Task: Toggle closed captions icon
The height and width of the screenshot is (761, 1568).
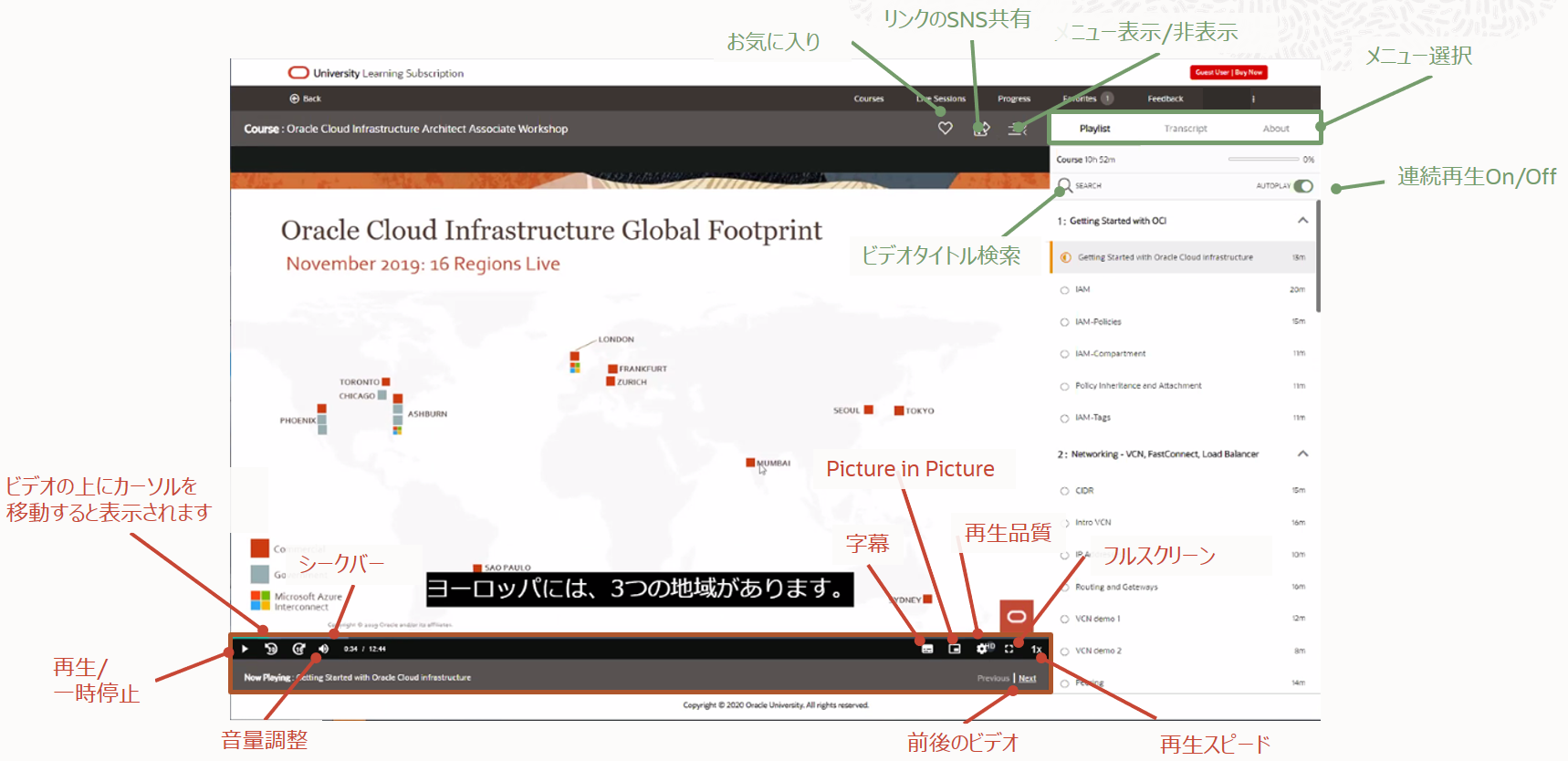Action: pos(927,649)
